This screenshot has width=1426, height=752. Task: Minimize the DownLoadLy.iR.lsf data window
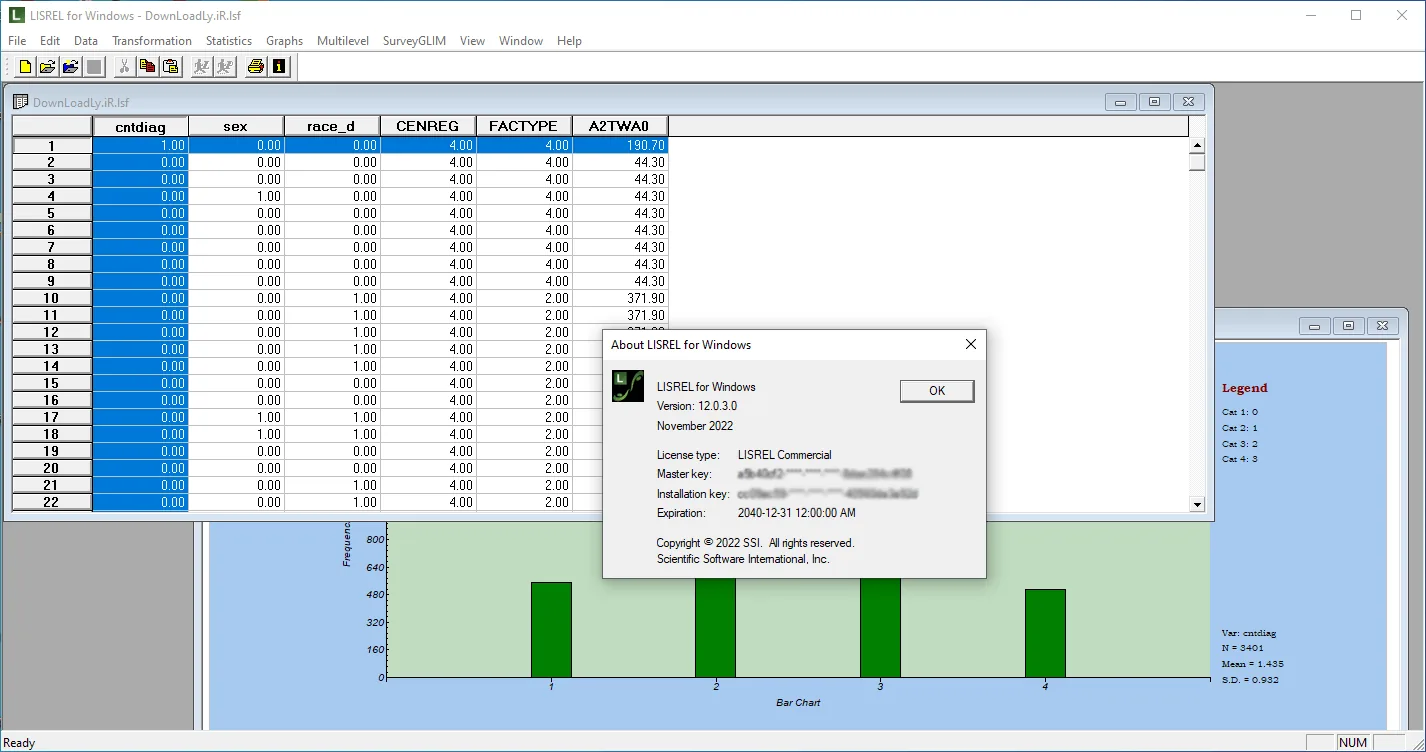1121,102
